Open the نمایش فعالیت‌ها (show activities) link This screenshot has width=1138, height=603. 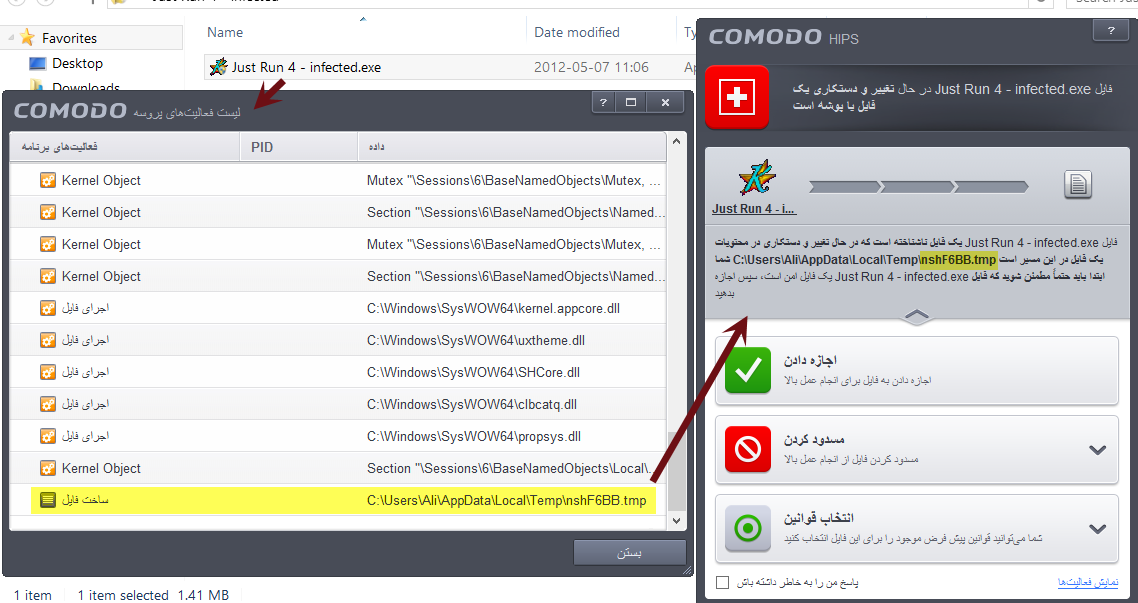tap(1088, 583)
